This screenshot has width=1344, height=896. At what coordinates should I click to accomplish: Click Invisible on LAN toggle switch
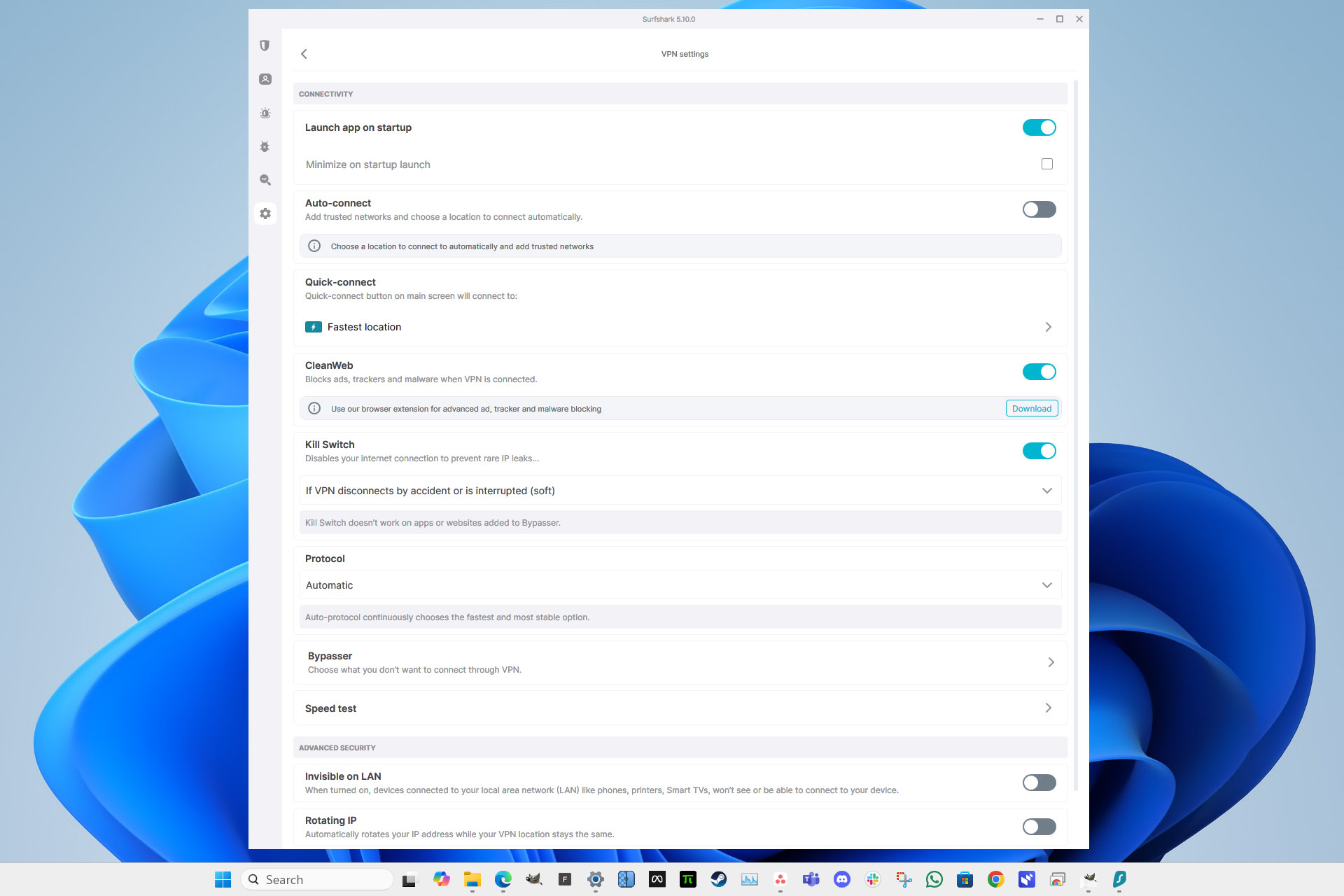coord(1038,783)
